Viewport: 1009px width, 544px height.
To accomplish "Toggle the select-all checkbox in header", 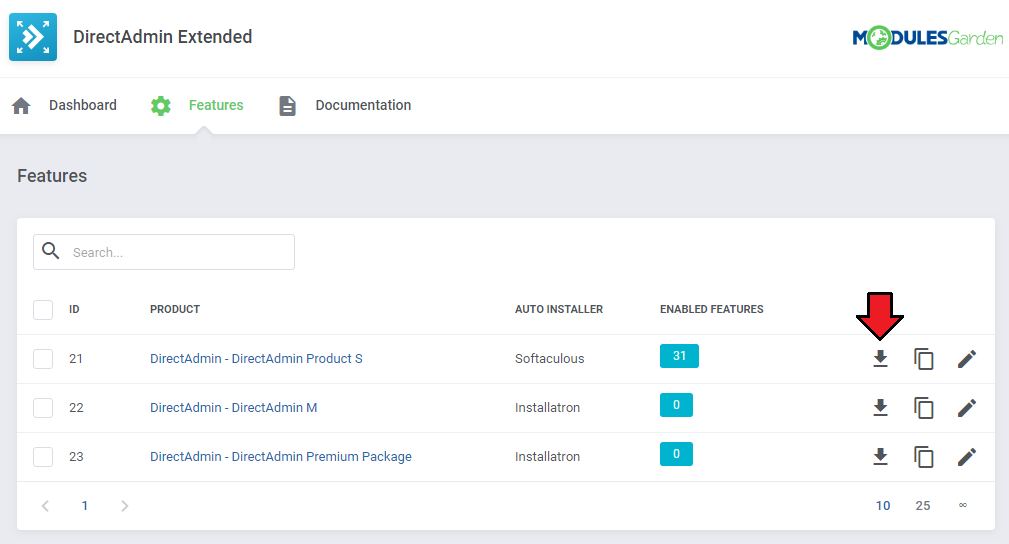I will pos(43,310).
